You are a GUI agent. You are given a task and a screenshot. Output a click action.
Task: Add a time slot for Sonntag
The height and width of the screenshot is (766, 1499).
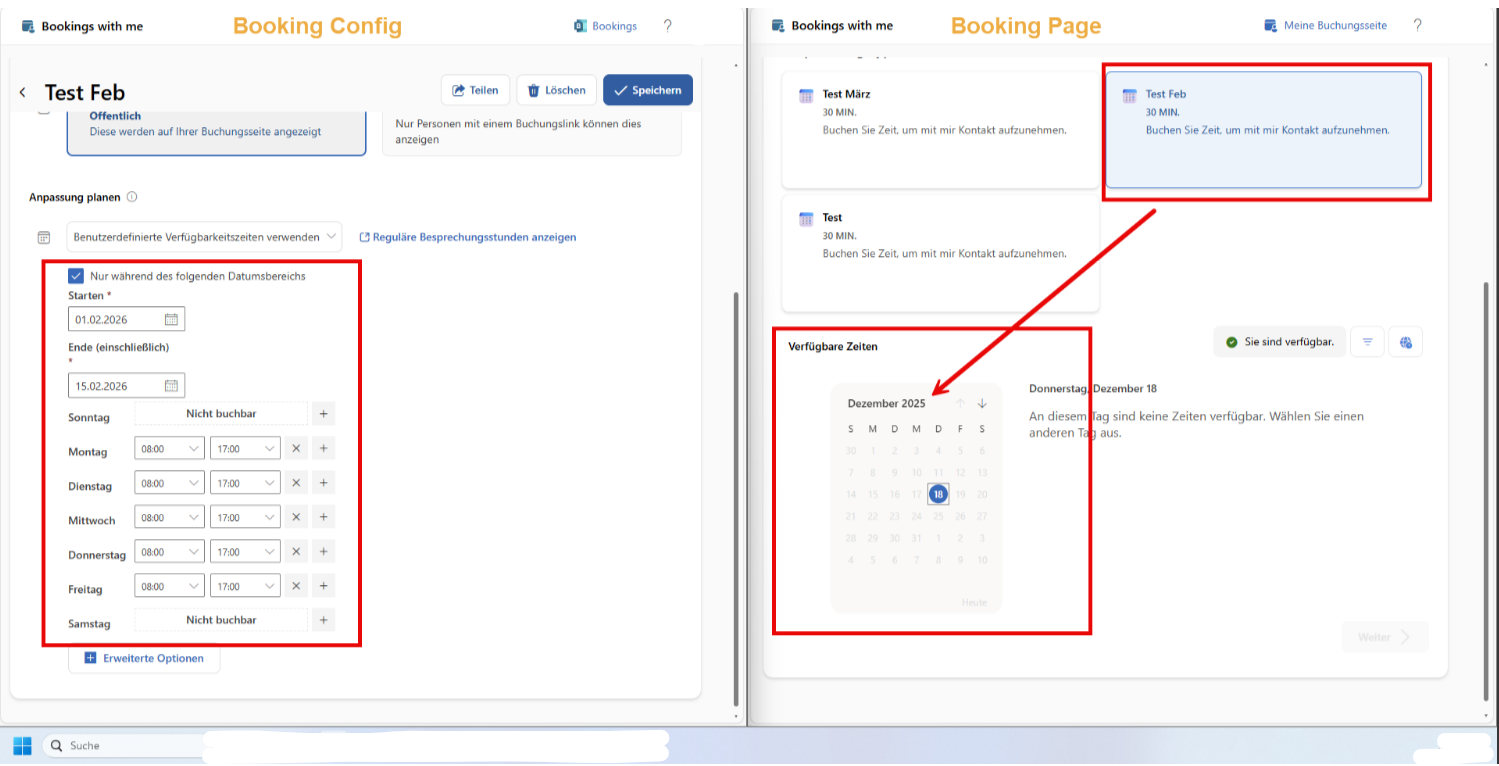click(x=323, y=414)
